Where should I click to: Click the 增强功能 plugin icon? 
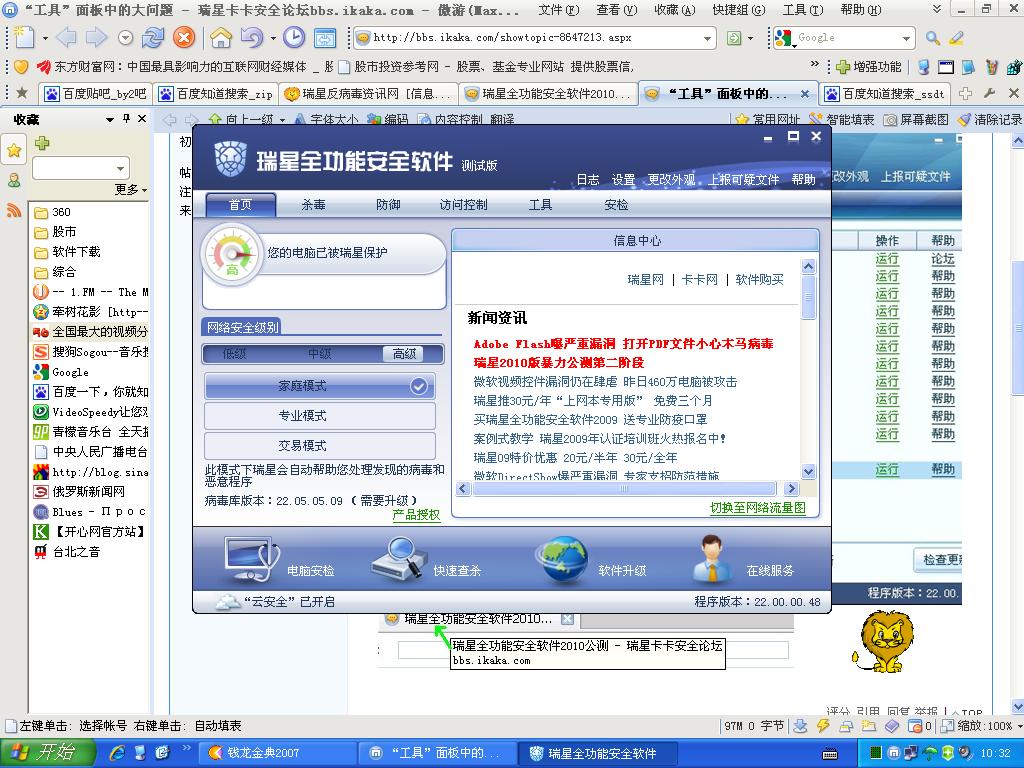(x=869, y=67)
